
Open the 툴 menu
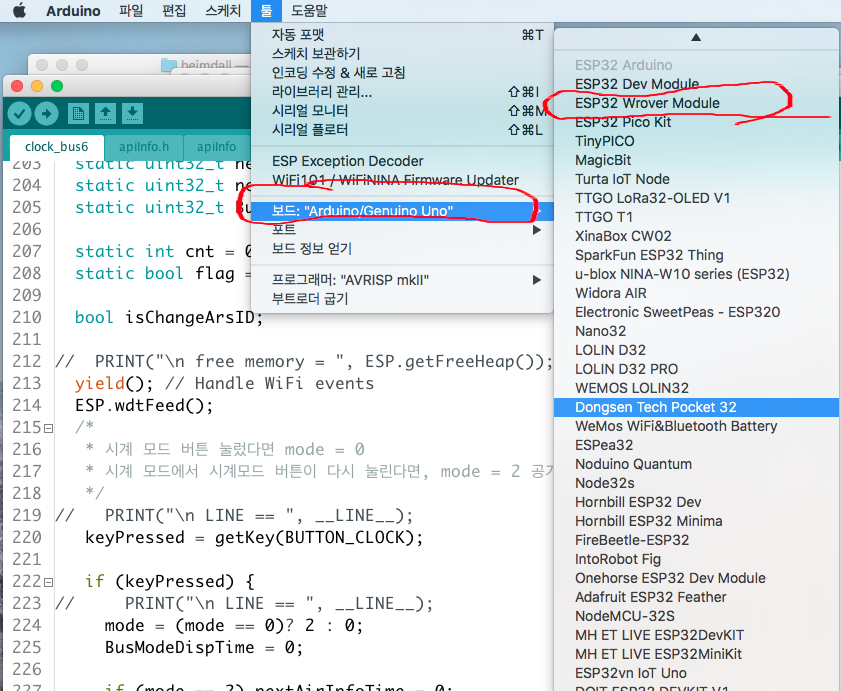[266, 11]
